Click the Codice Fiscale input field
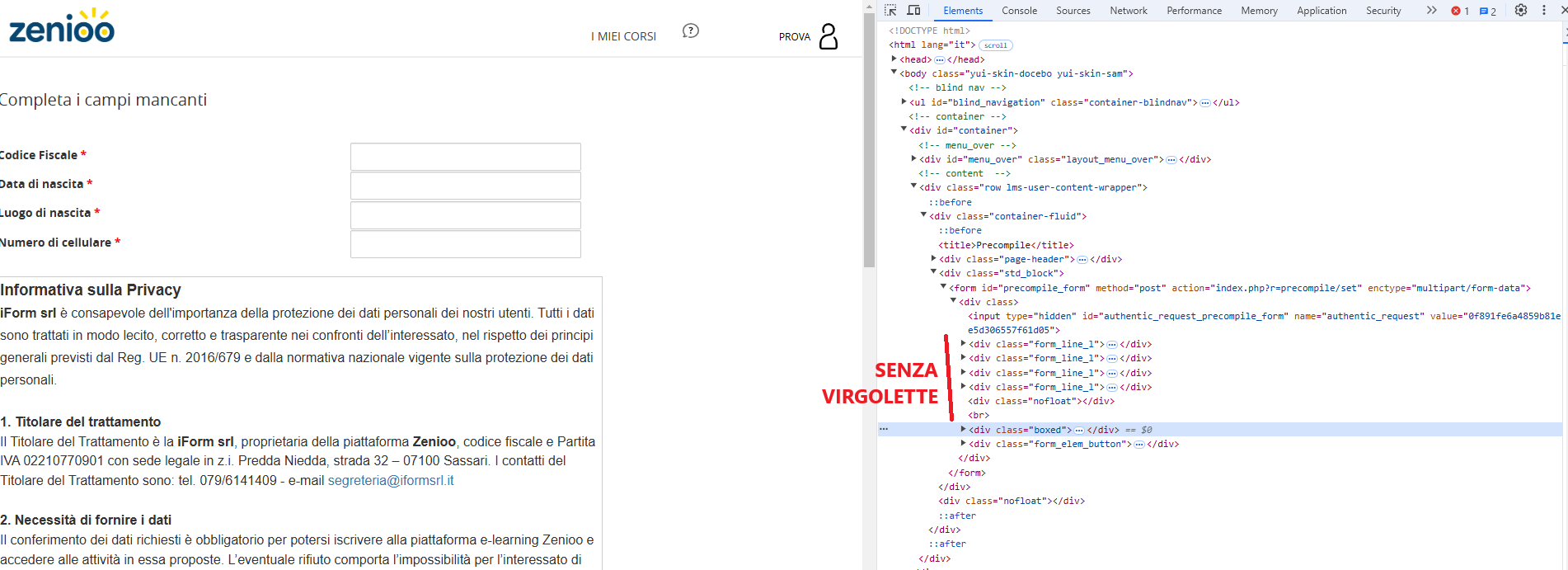The width and height of the screenshot is (1568, 570). point(465,157)
